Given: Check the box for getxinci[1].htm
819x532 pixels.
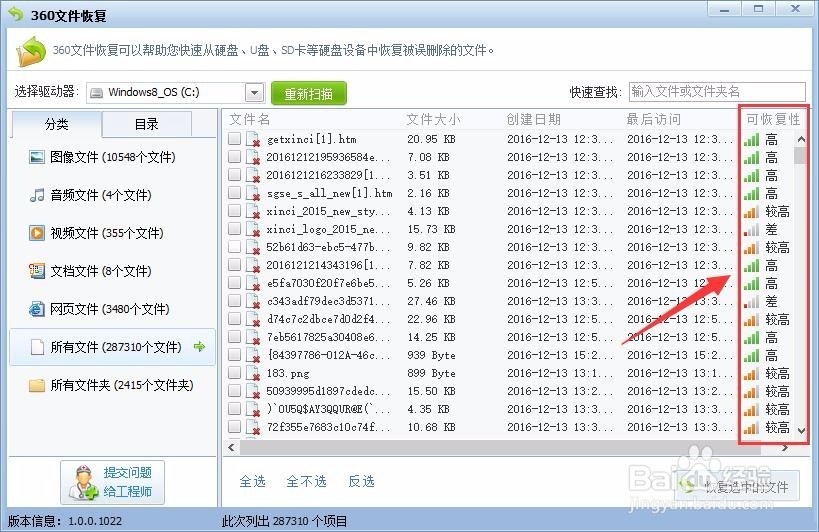Looking at the screenshot, I should (235, 138).
